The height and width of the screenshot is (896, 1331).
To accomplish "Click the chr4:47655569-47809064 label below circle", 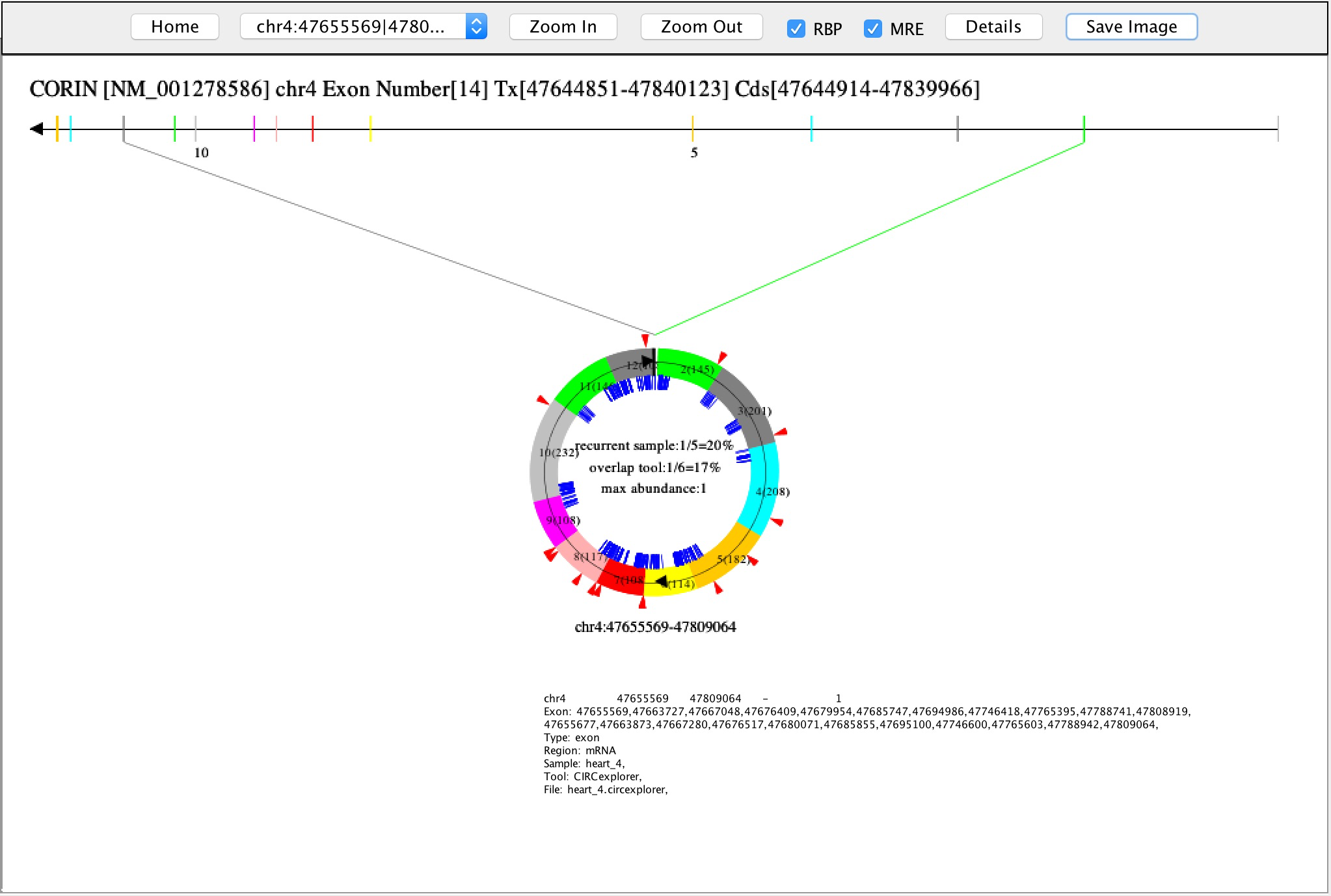I will 655,627.
